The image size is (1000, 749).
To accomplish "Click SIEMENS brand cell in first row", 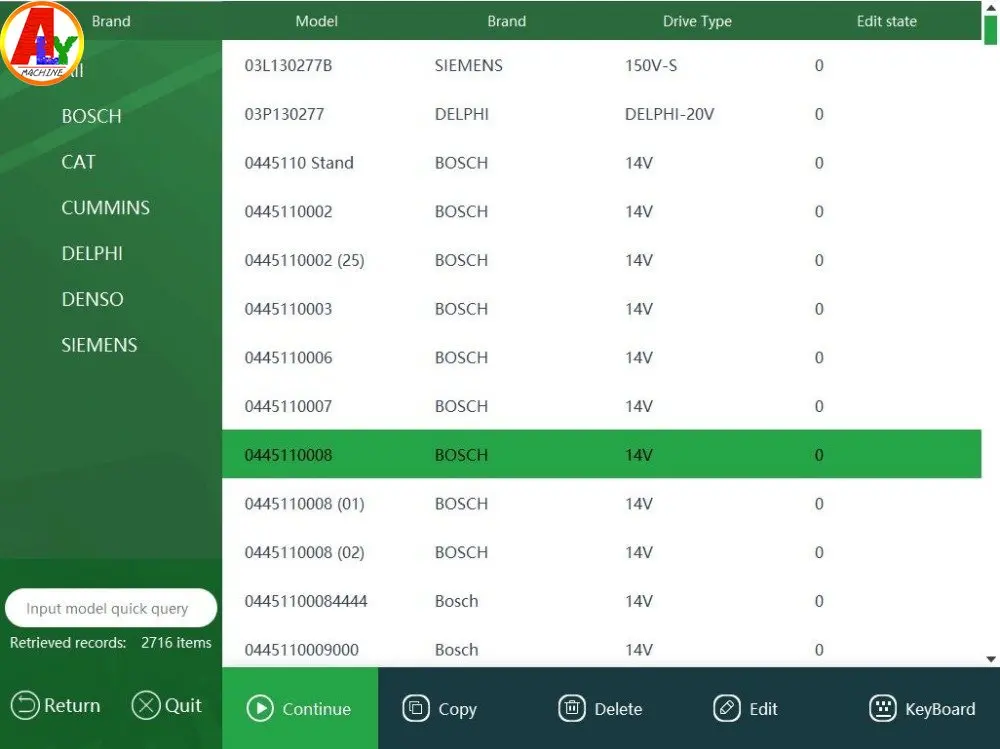I will (468, 65).
